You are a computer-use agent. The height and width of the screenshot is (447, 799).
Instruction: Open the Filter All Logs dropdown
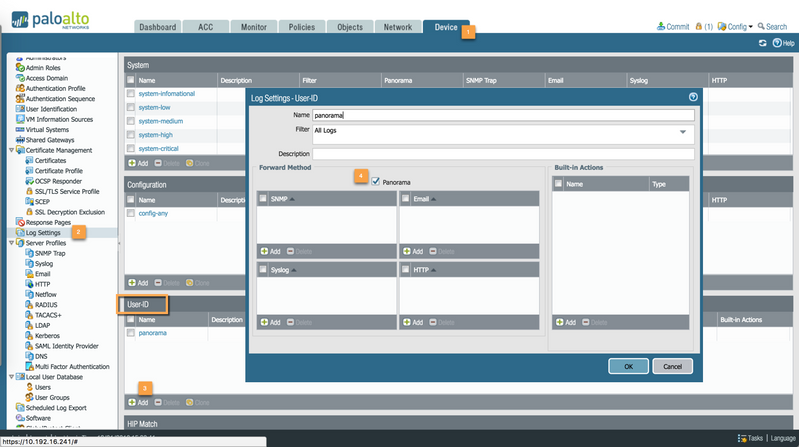(684, 131)
